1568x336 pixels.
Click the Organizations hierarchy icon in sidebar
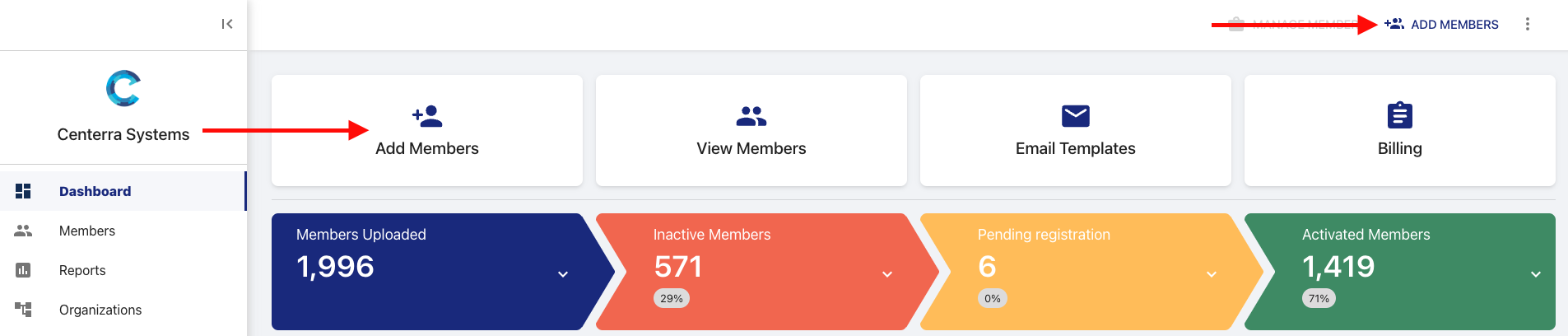coord(23,310)
